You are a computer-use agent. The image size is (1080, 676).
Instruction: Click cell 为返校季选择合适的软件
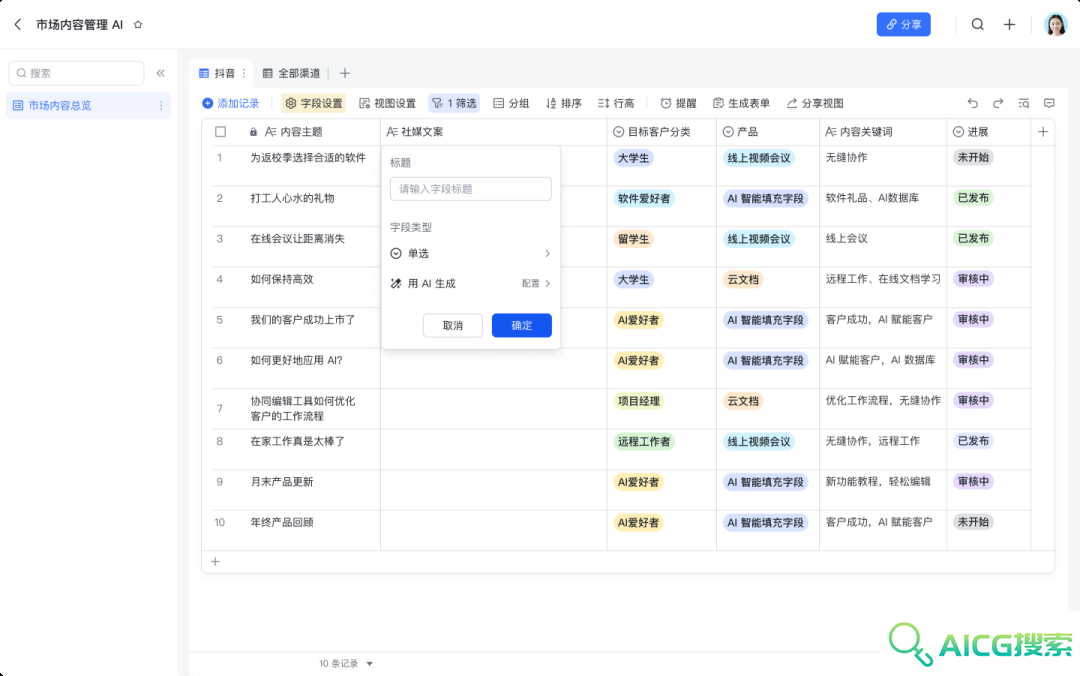(x=308, y=158)
